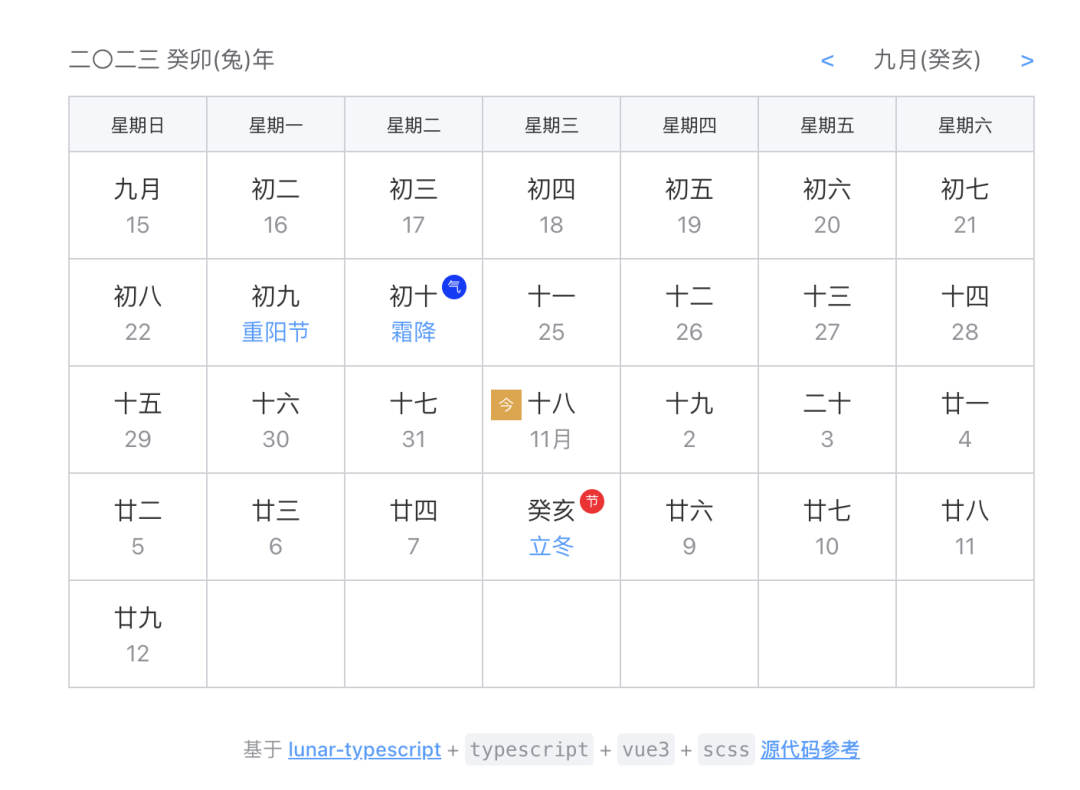This screenshot has height=790, width=1080.
Task: Select the first day 九月 15
Action: [138, 205]
